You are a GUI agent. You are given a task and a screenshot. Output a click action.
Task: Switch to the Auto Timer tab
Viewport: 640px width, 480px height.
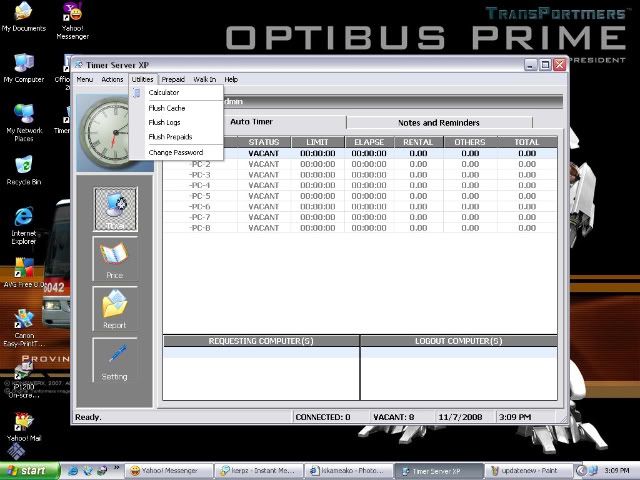(251, 122)
